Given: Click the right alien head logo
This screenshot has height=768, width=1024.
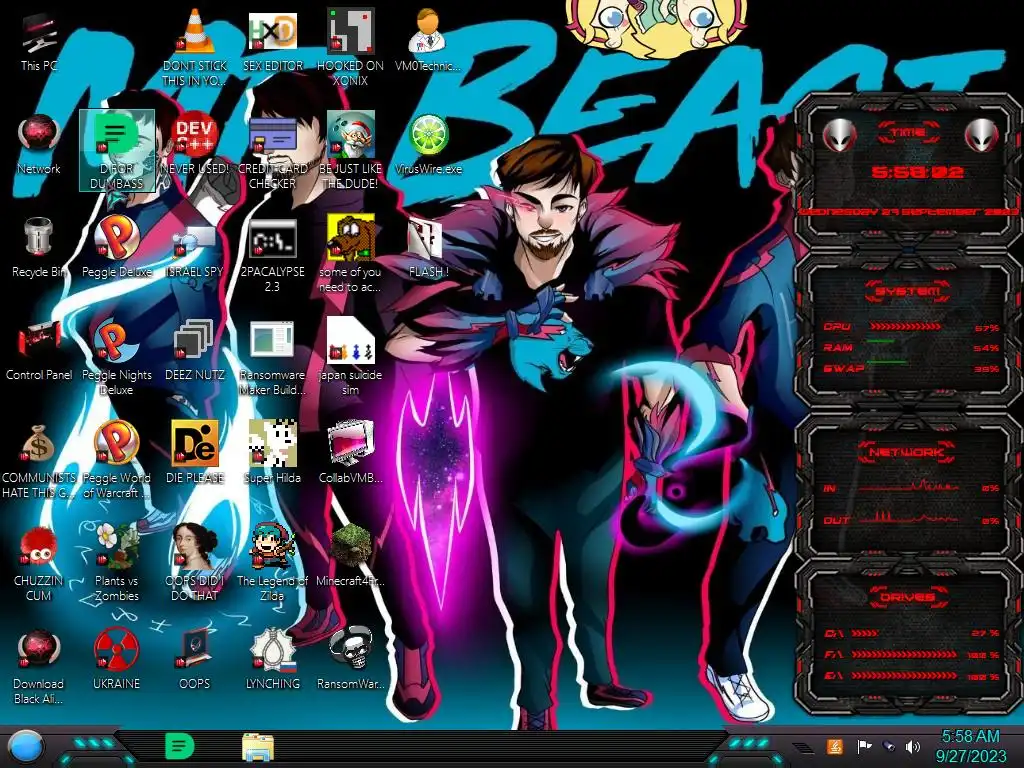Looking at the screenshot, I should coord(982,135).
